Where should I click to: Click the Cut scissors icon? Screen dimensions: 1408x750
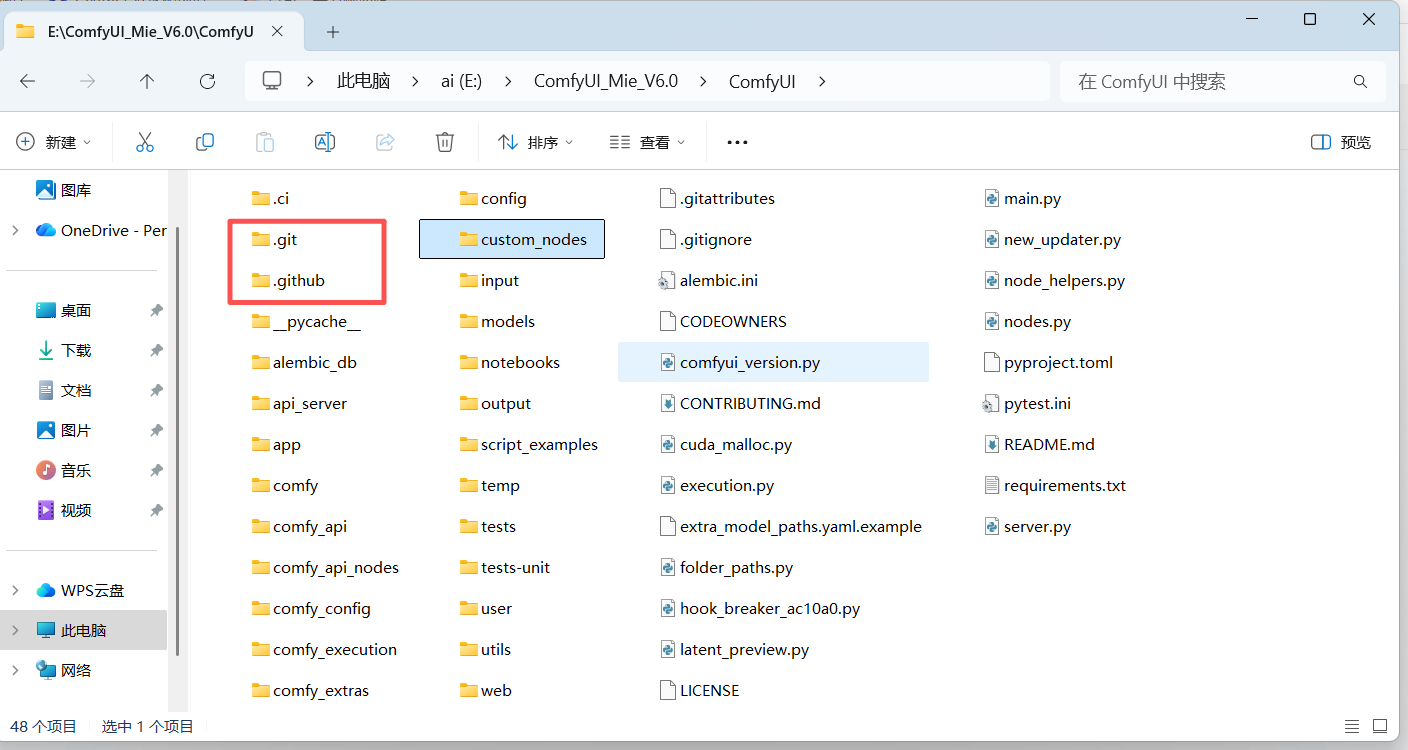[145, 142]
